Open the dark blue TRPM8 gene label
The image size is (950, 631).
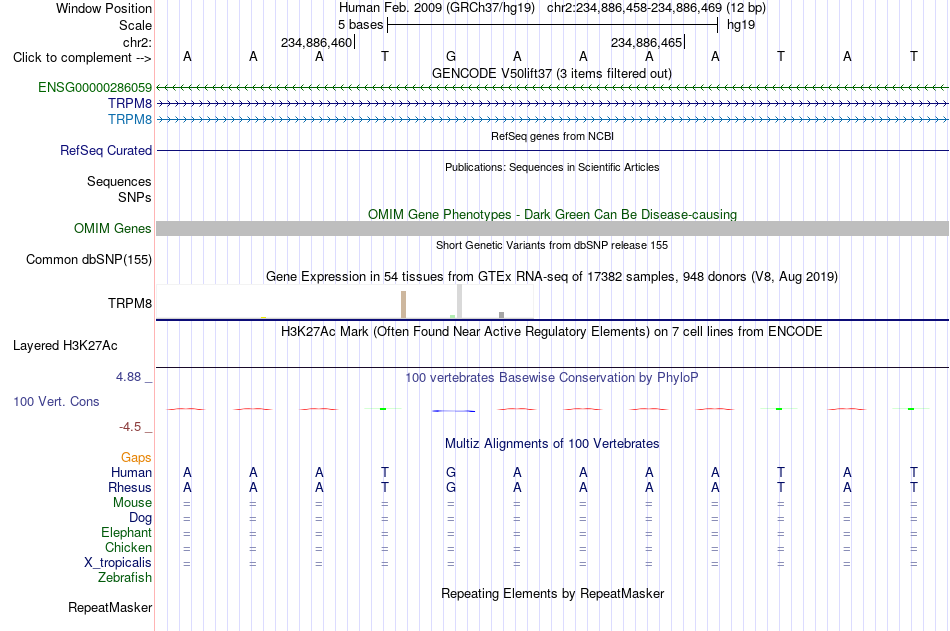point(130,103)
